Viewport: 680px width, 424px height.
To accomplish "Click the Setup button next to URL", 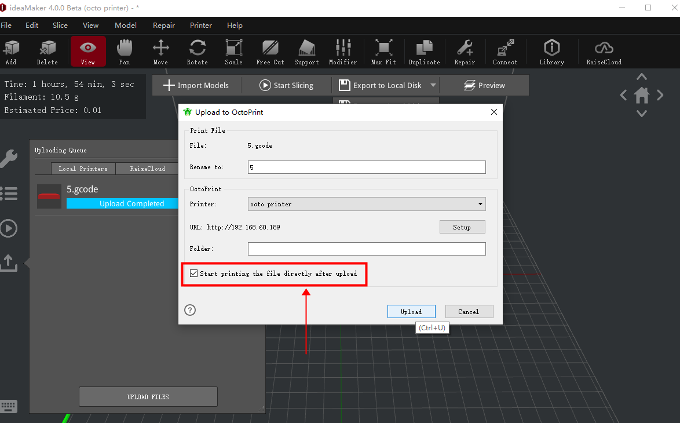I will coord(462,227).
